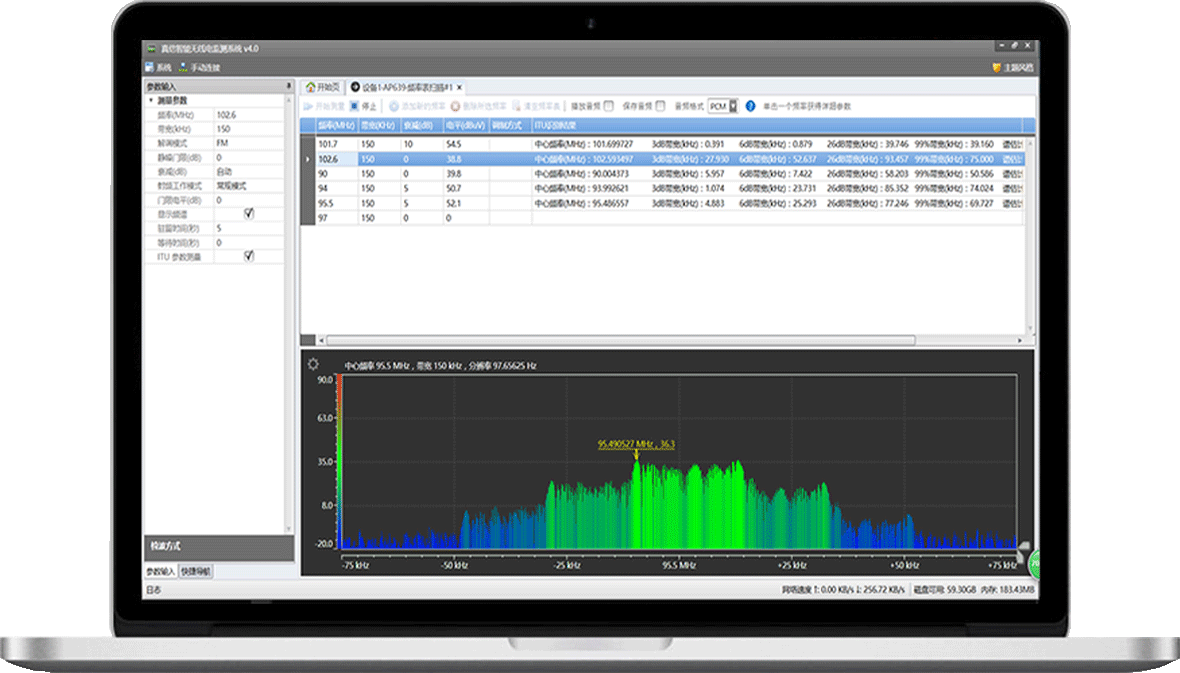This screenshot has height=673, width=1180.
Task: Click the start measurement play icon
Action: [x=308, y=106]
